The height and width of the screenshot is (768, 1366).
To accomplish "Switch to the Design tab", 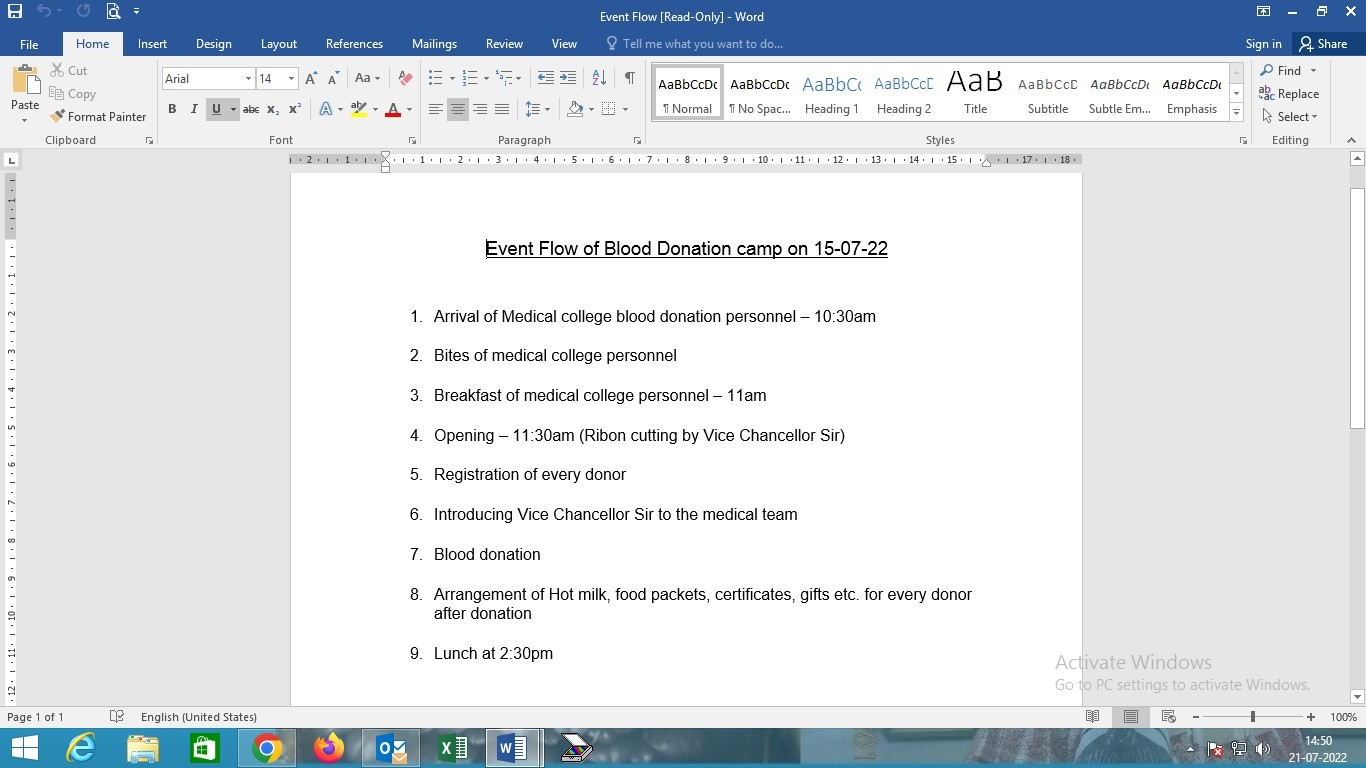I will (x=214, y=44).
